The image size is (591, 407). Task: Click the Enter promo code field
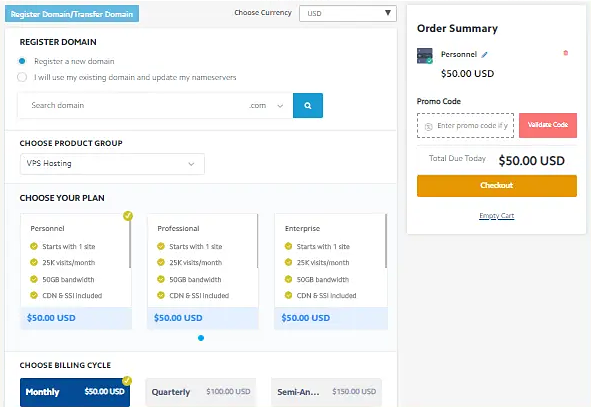tap(465, 125)
